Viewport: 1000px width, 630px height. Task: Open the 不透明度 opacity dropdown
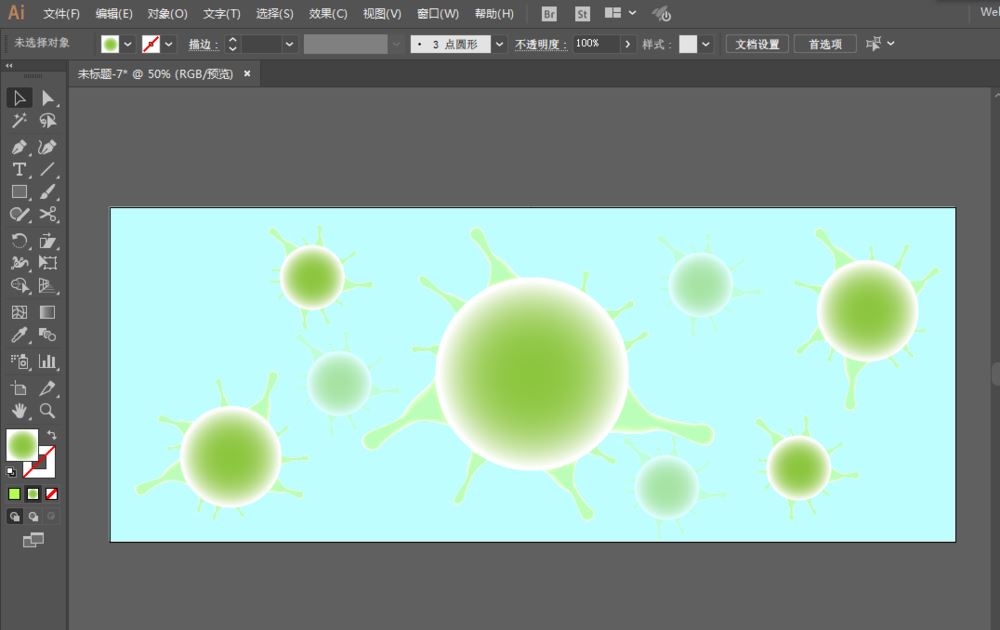[627, 43]
